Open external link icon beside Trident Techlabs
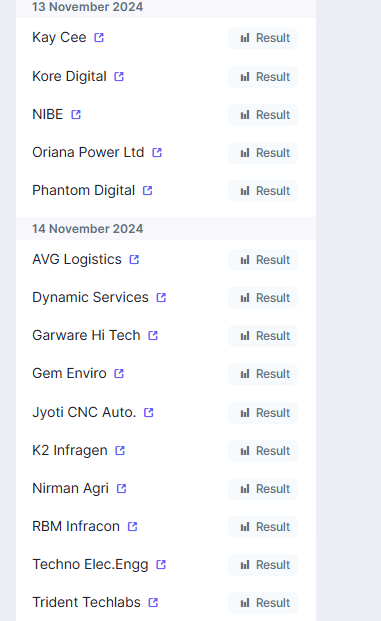 [153, 602]
